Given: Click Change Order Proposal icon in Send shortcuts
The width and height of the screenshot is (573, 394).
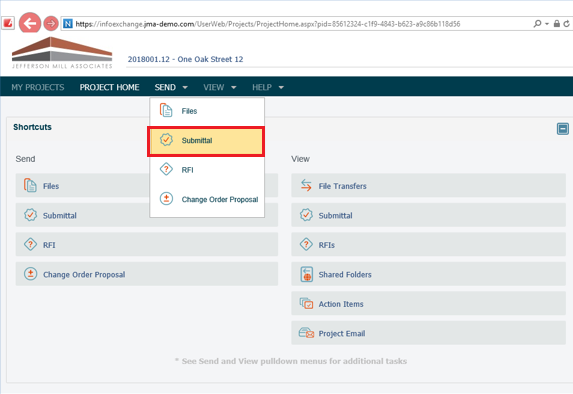Looking at the screenshot, I should pos(30,274).
